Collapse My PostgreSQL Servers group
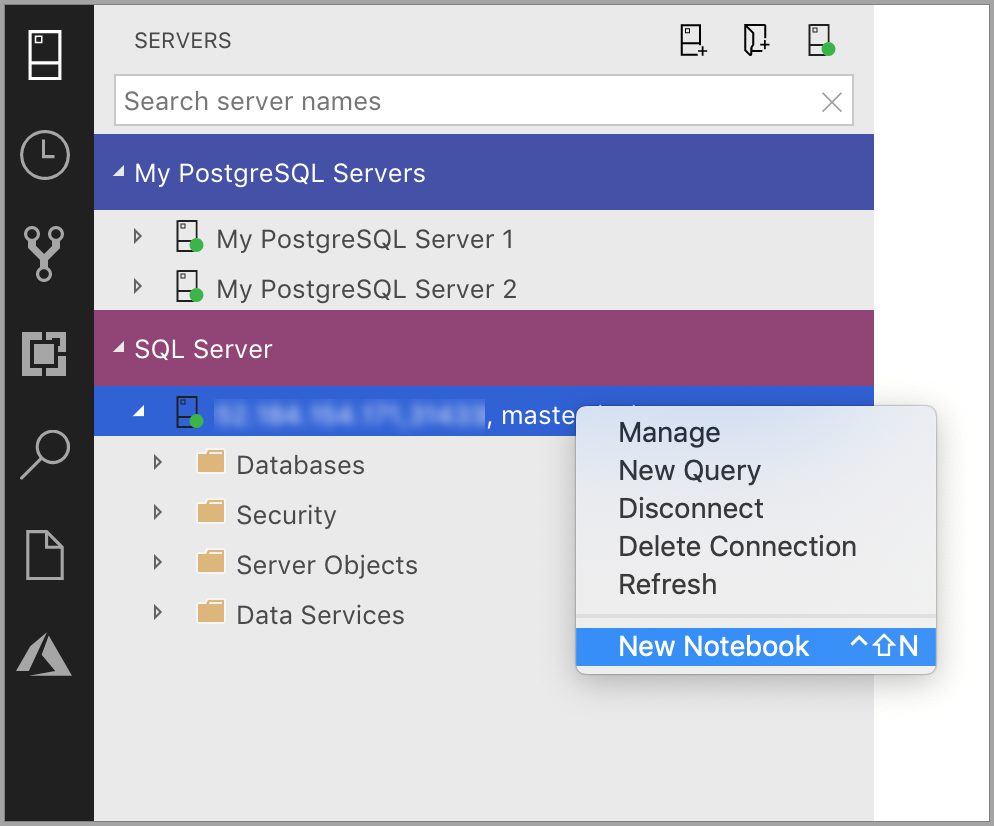Screen dimensions: 994x826 119,172
